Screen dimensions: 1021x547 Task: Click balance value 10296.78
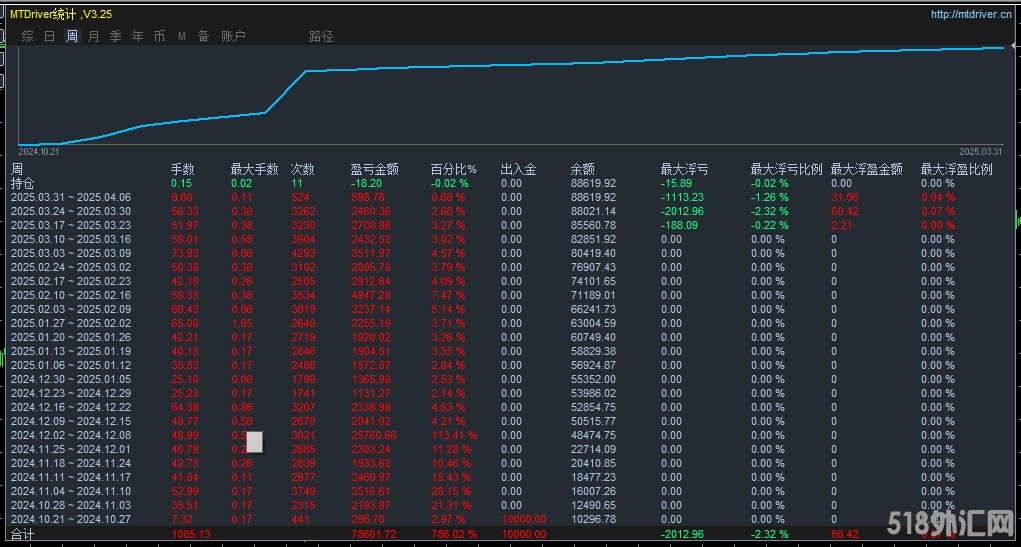coord(593,519)
